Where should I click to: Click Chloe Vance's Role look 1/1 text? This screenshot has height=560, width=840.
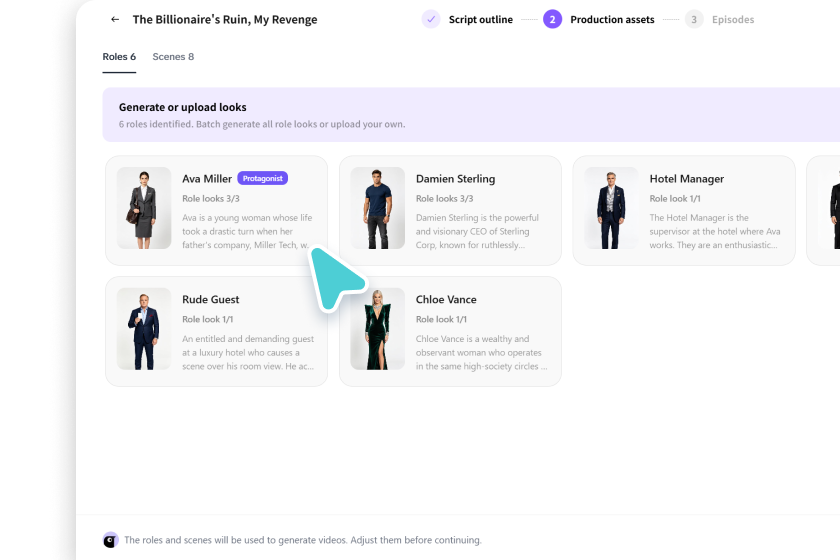coord(441,319)
